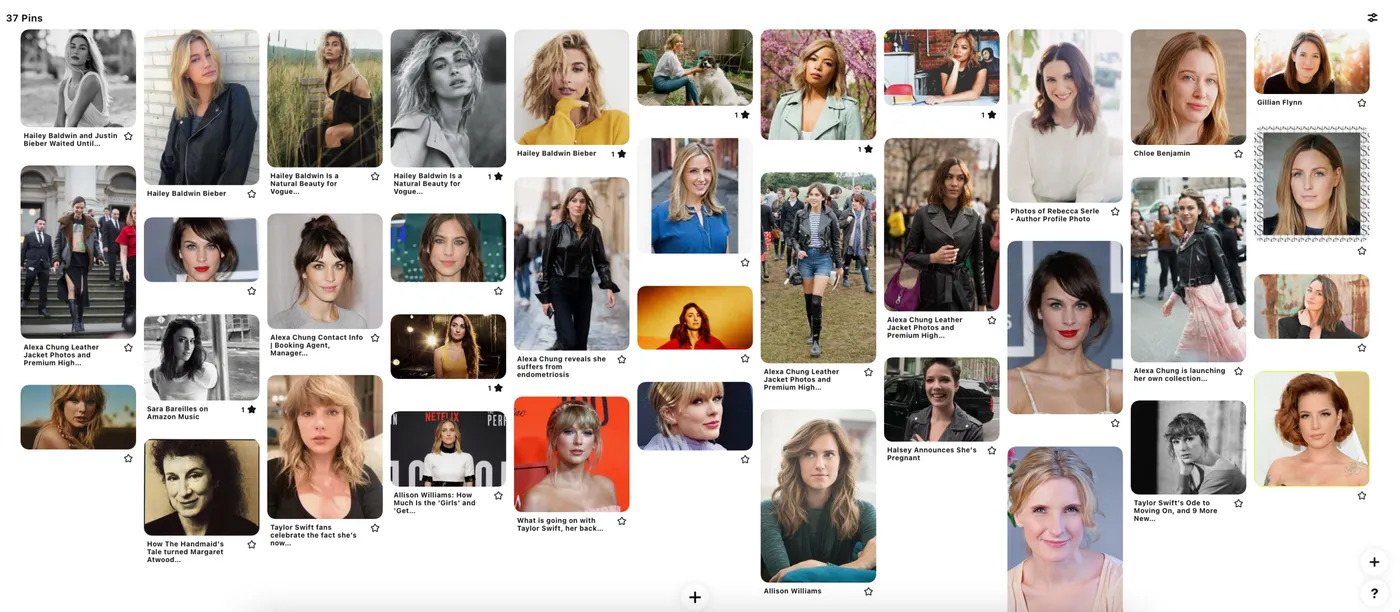Star the Taylor Swift's Ode to Moving On pin
The height and width of the screenshot is (612, 1400).
pyautogui.click(x=1238, y=504)
